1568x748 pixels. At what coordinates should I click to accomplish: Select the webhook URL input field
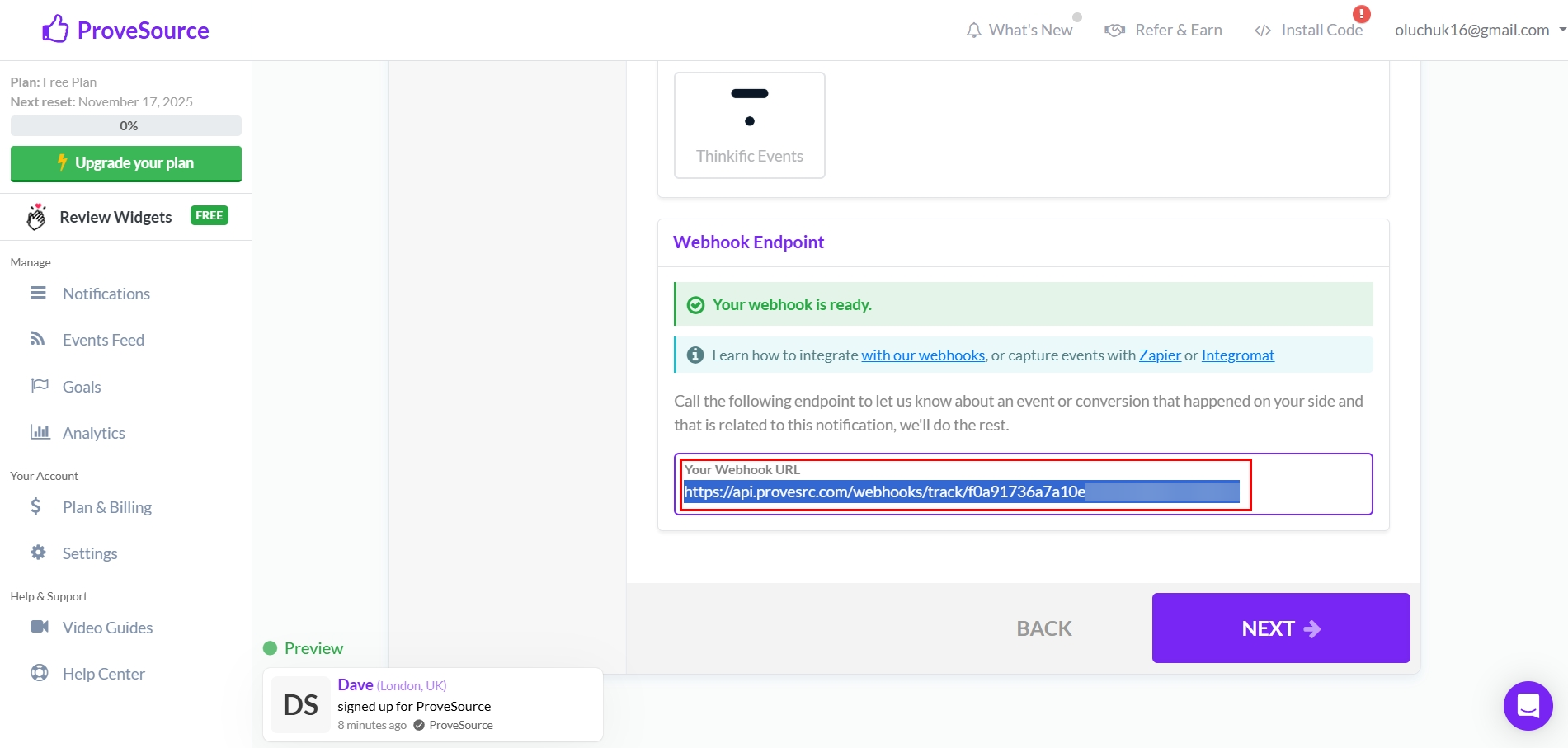[964, 491]
